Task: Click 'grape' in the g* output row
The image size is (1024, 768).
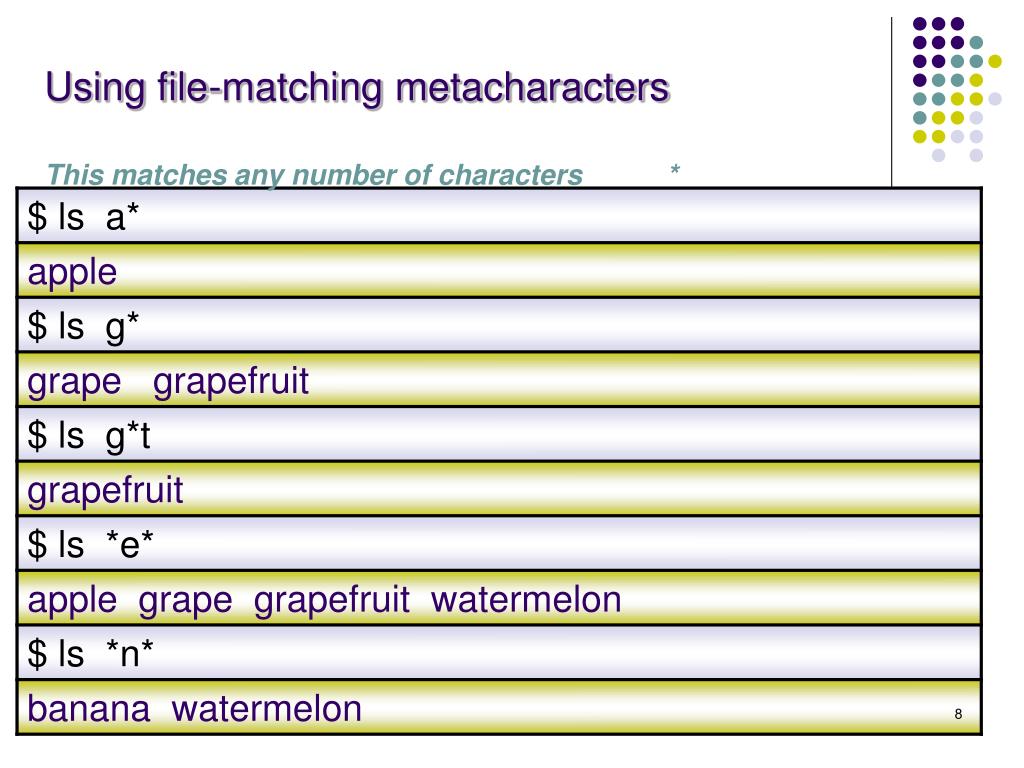Action: 74,383
